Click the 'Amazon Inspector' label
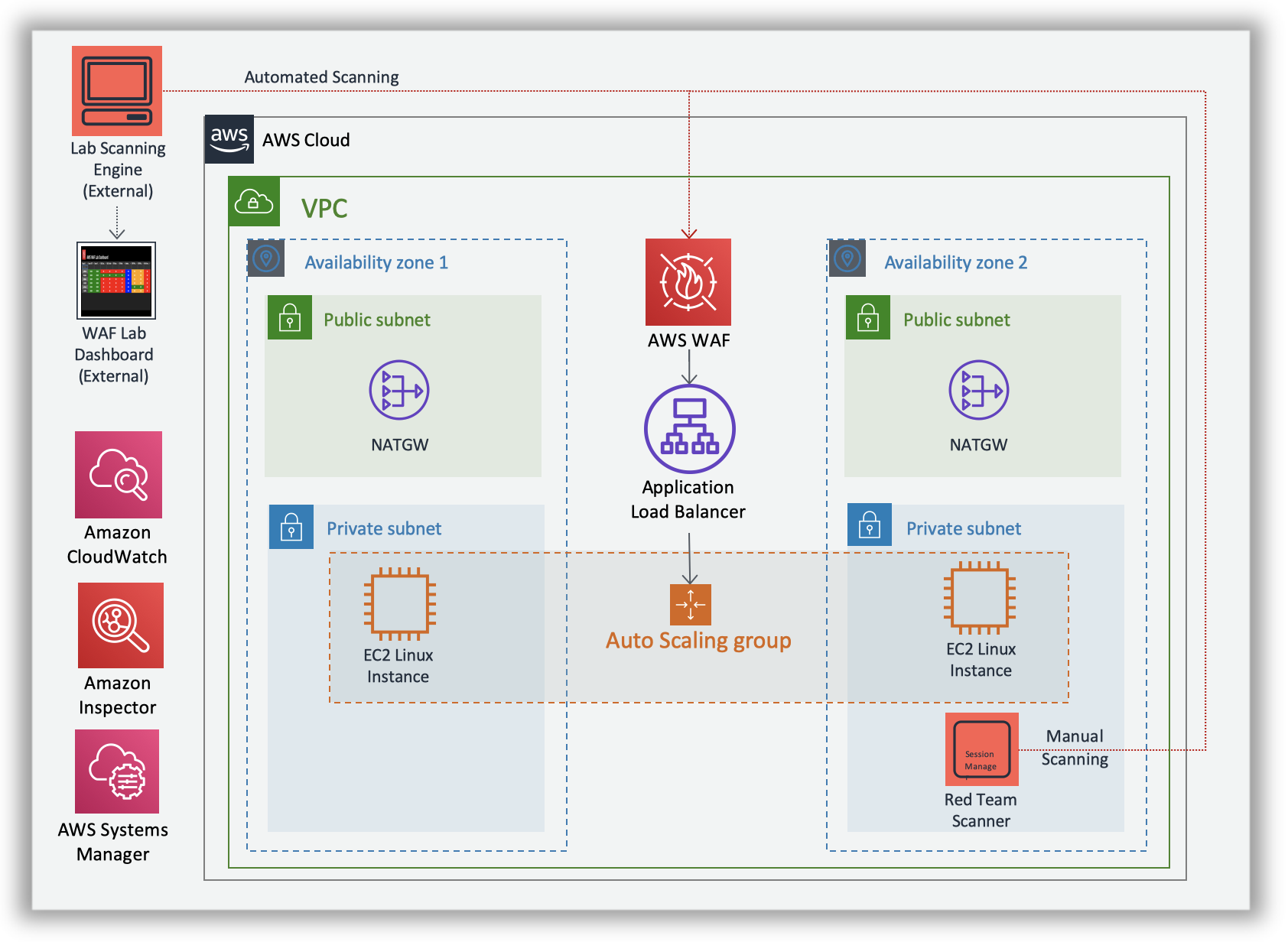Viewport: 1288px width, 942px height. click(118, 695)
